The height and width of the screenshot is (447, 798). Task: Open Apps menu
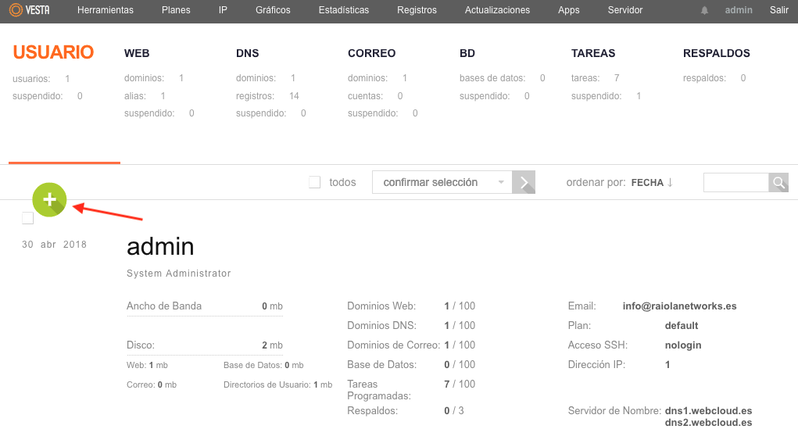pos(568,10)
